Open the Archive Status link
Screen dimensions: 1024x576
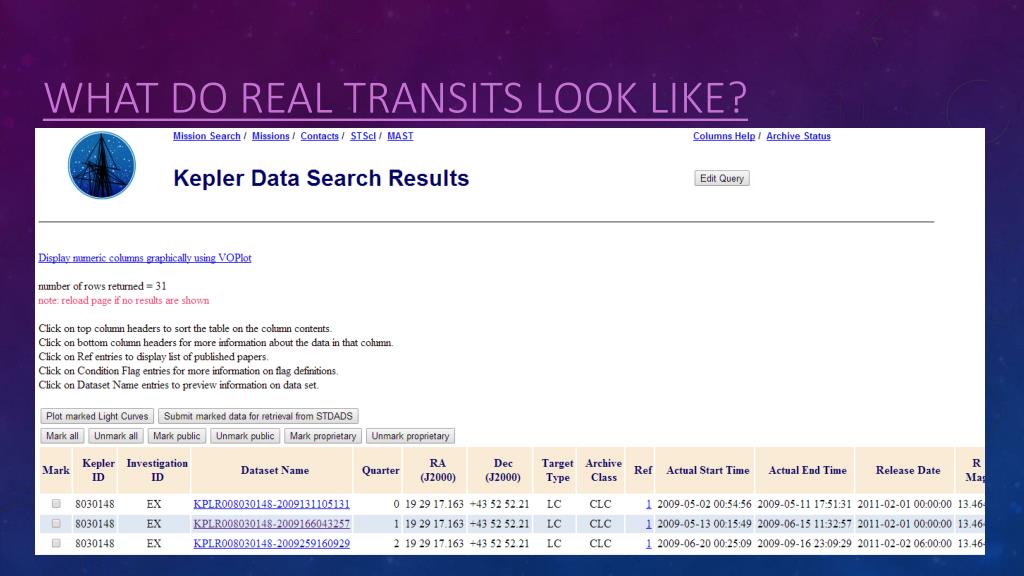798,136
